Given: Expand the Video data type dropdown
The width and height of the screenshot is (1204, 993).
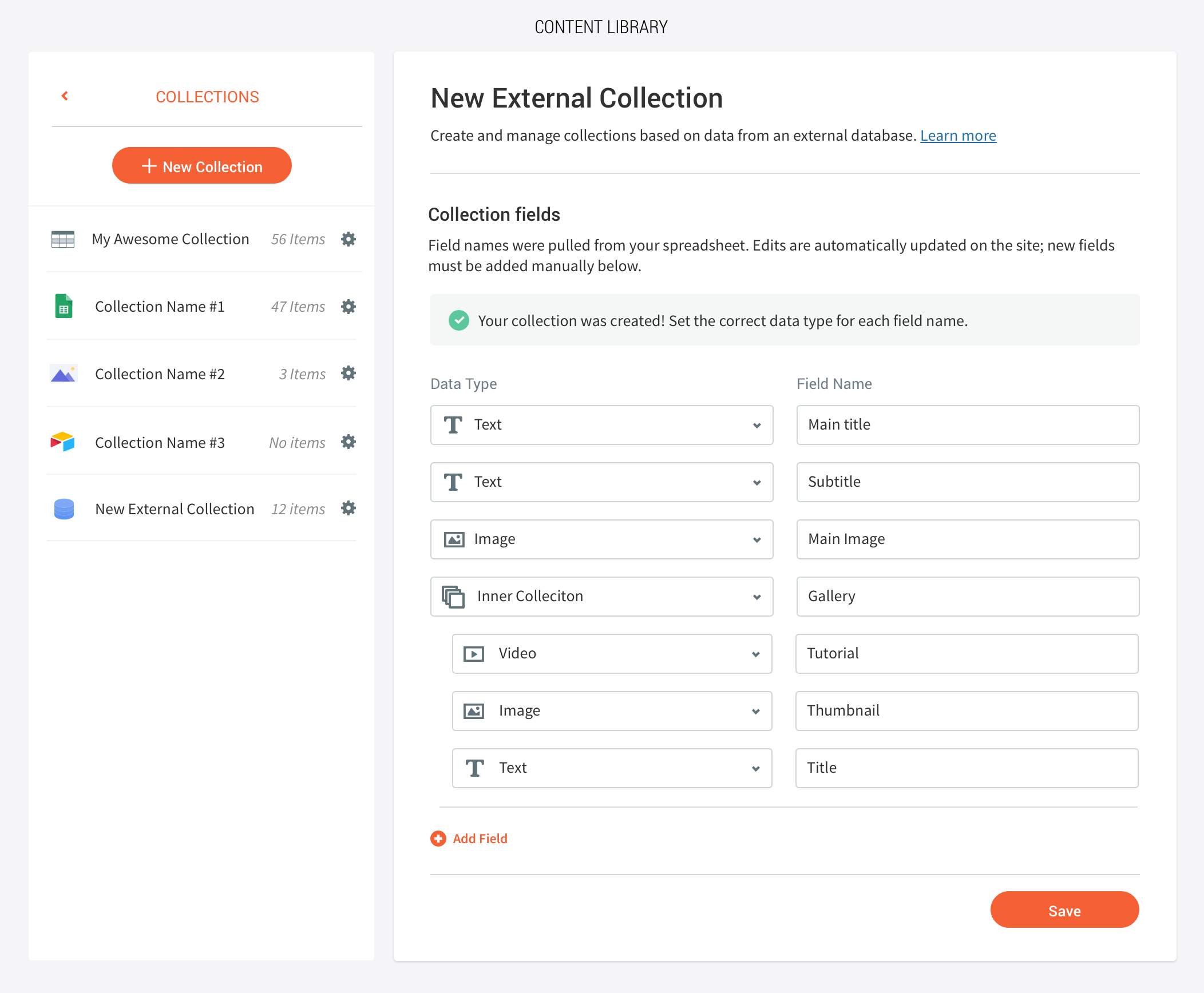Looking at the screenshot, I should pyautogui.click(x=611, y=654).
